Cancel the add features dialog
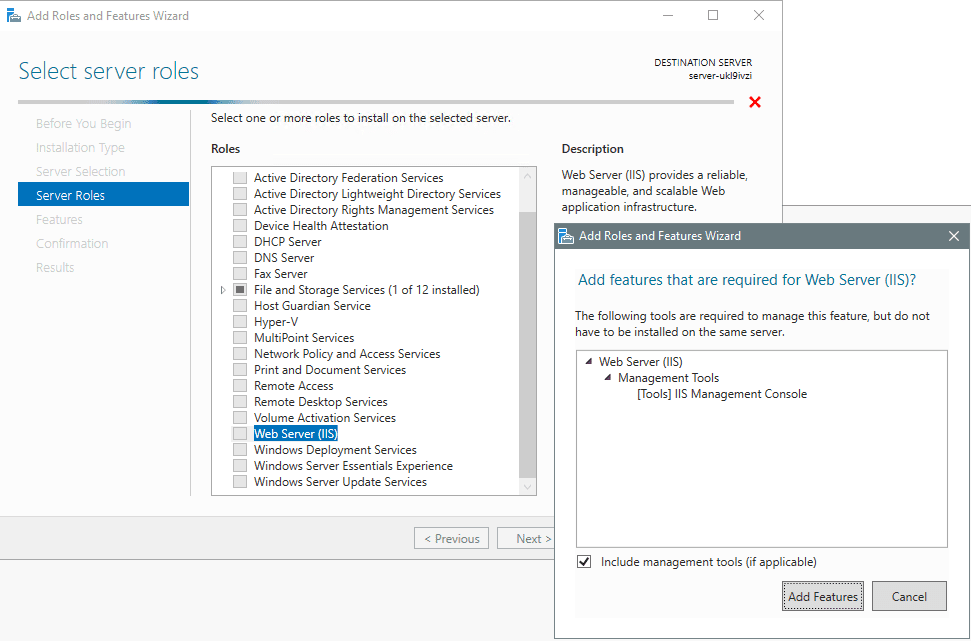The image size is (971, 641). point(909,596)
